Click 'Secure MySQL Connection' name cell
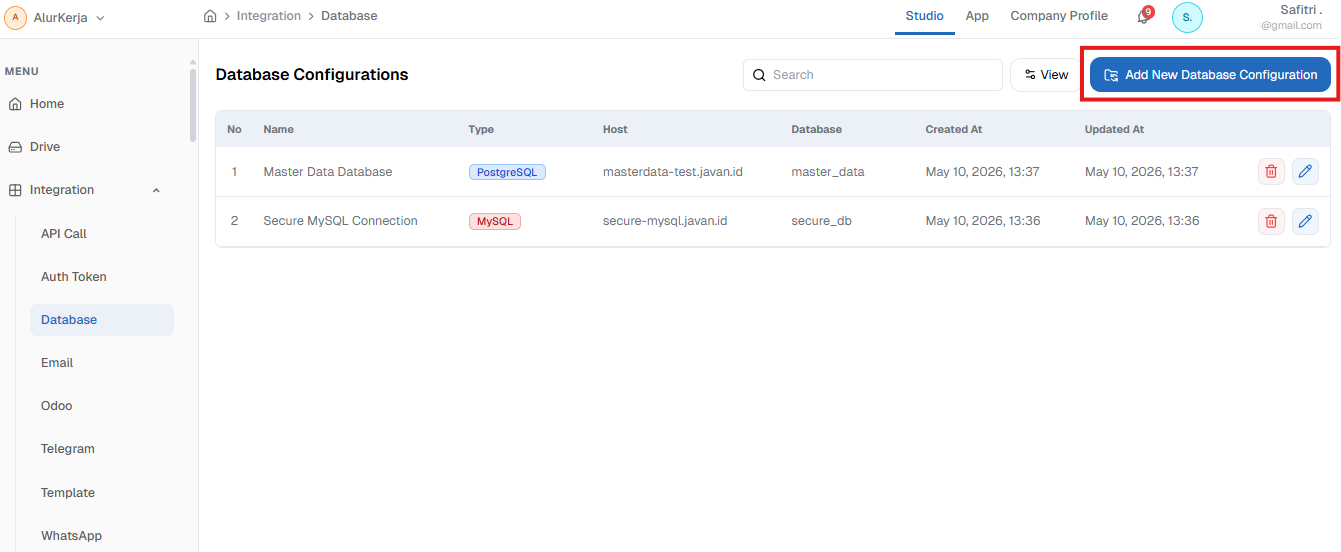 [x=340, y=221]
